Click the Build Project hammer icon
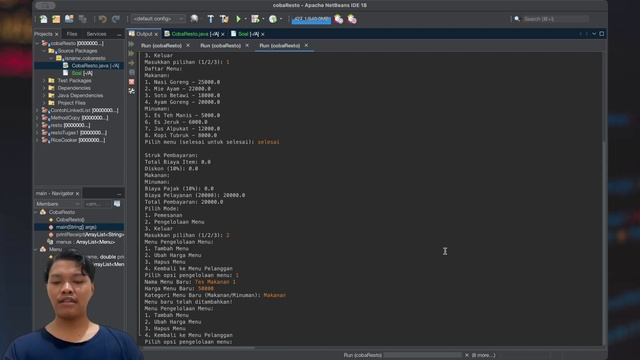Viewport: 640px width, 360px height. [x=211, y=19]
